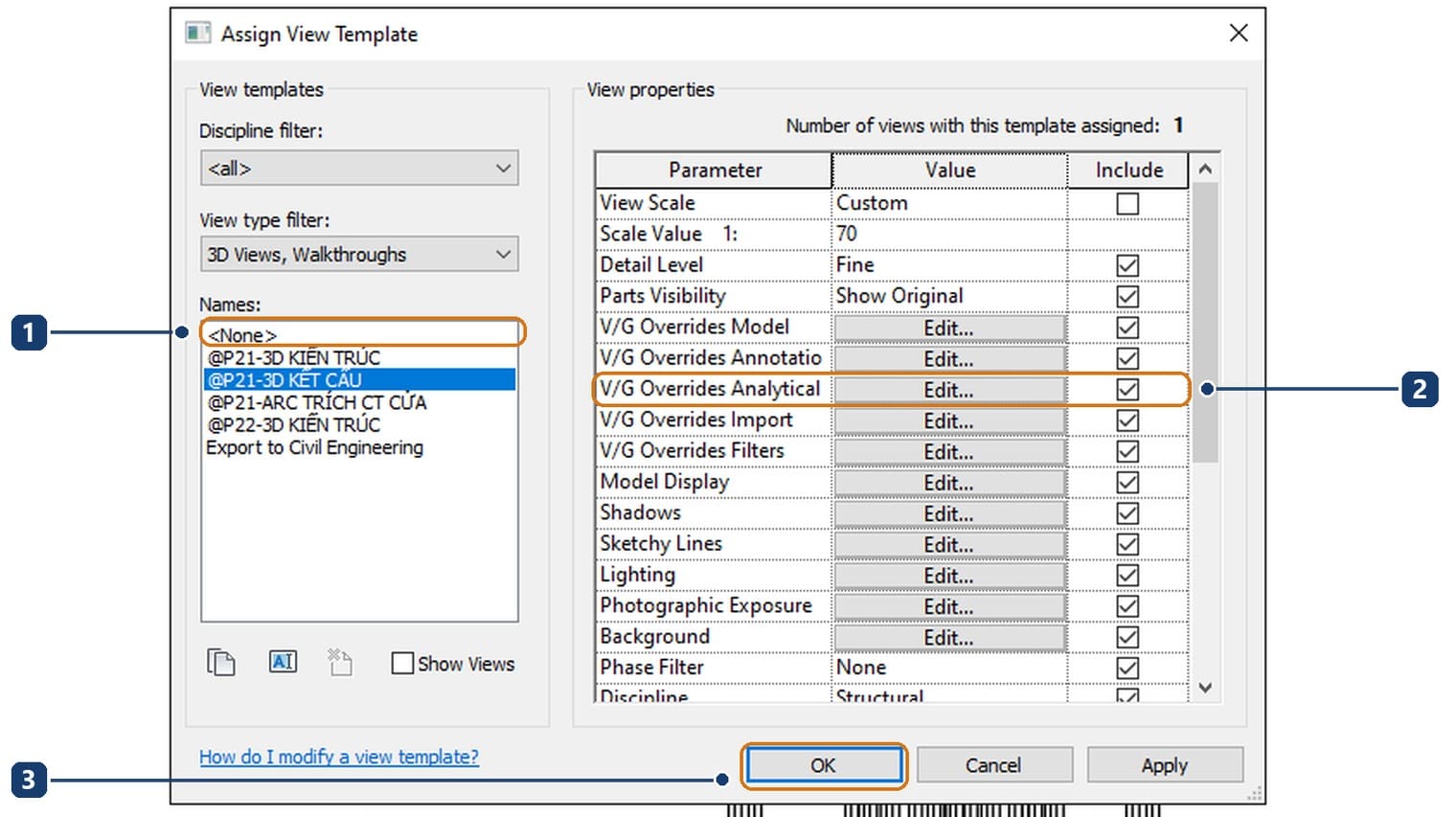Click Edit for Sketchy Lines
Viewport: 1456px width, 817px height.
click(949, 545)
